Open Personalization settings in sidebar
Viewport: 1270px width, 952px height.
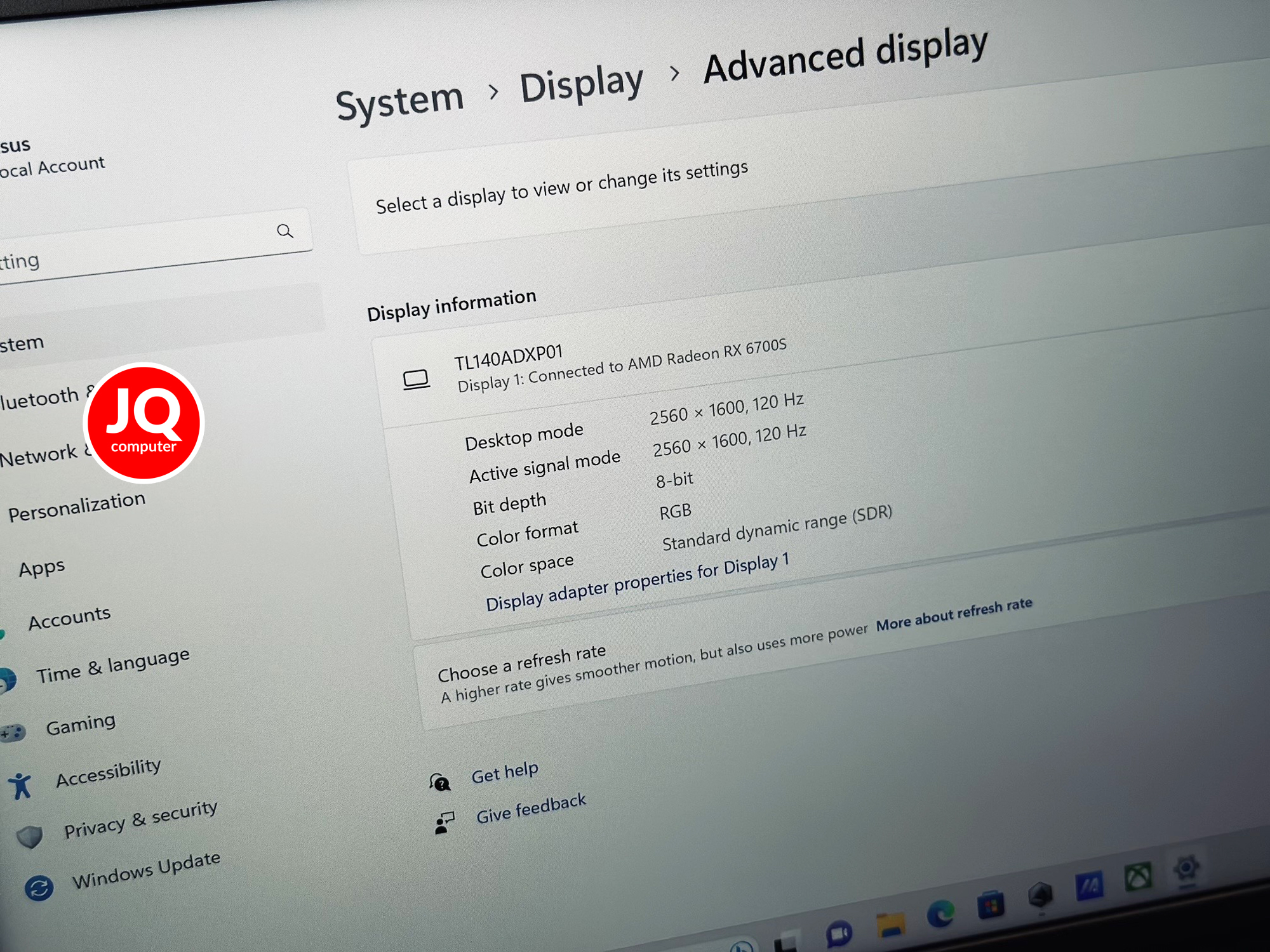tap(77, 506)
